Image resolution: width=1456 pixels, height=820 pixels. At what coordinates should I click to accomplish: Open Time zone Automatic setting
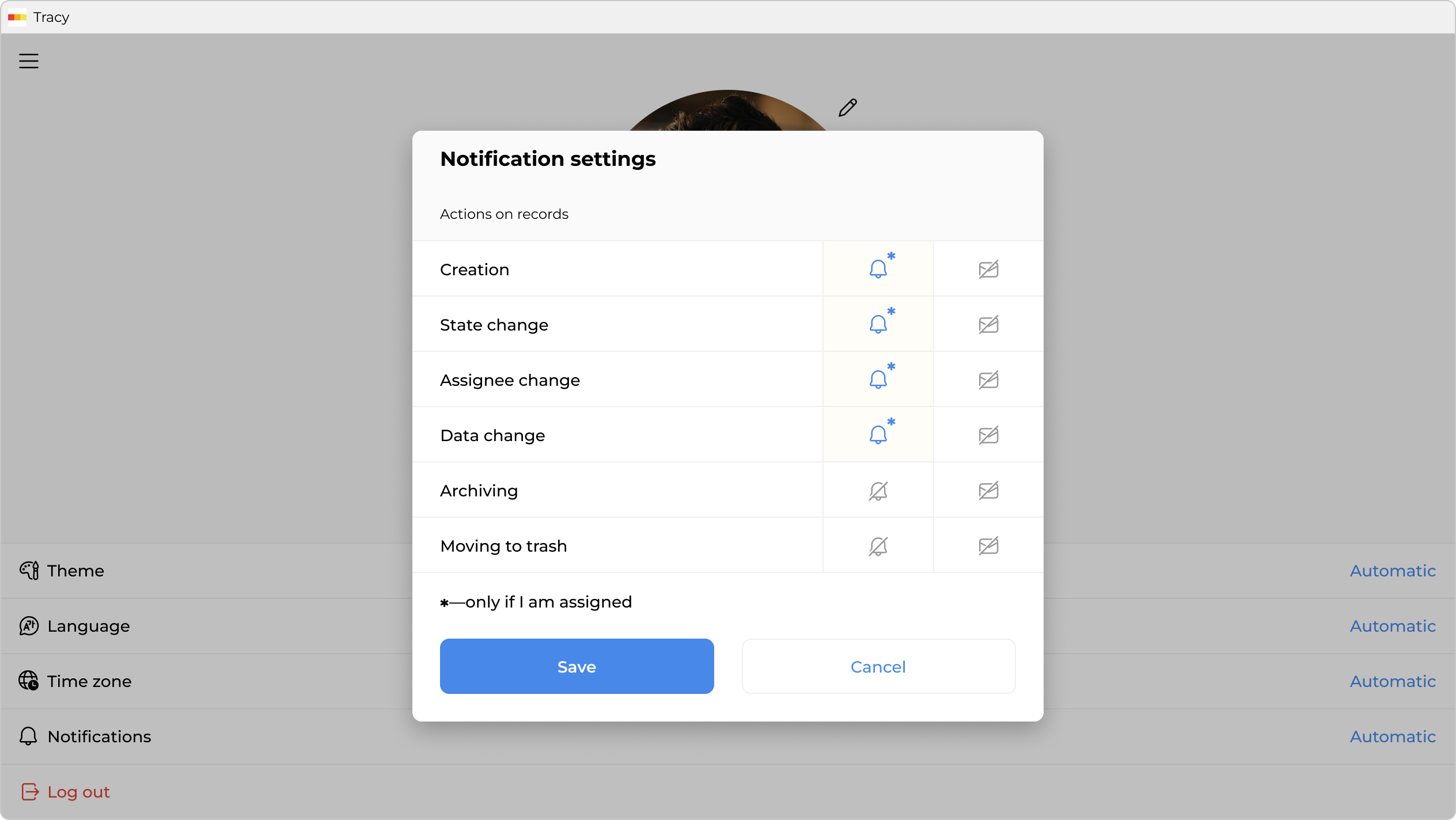coord(1392,681)
